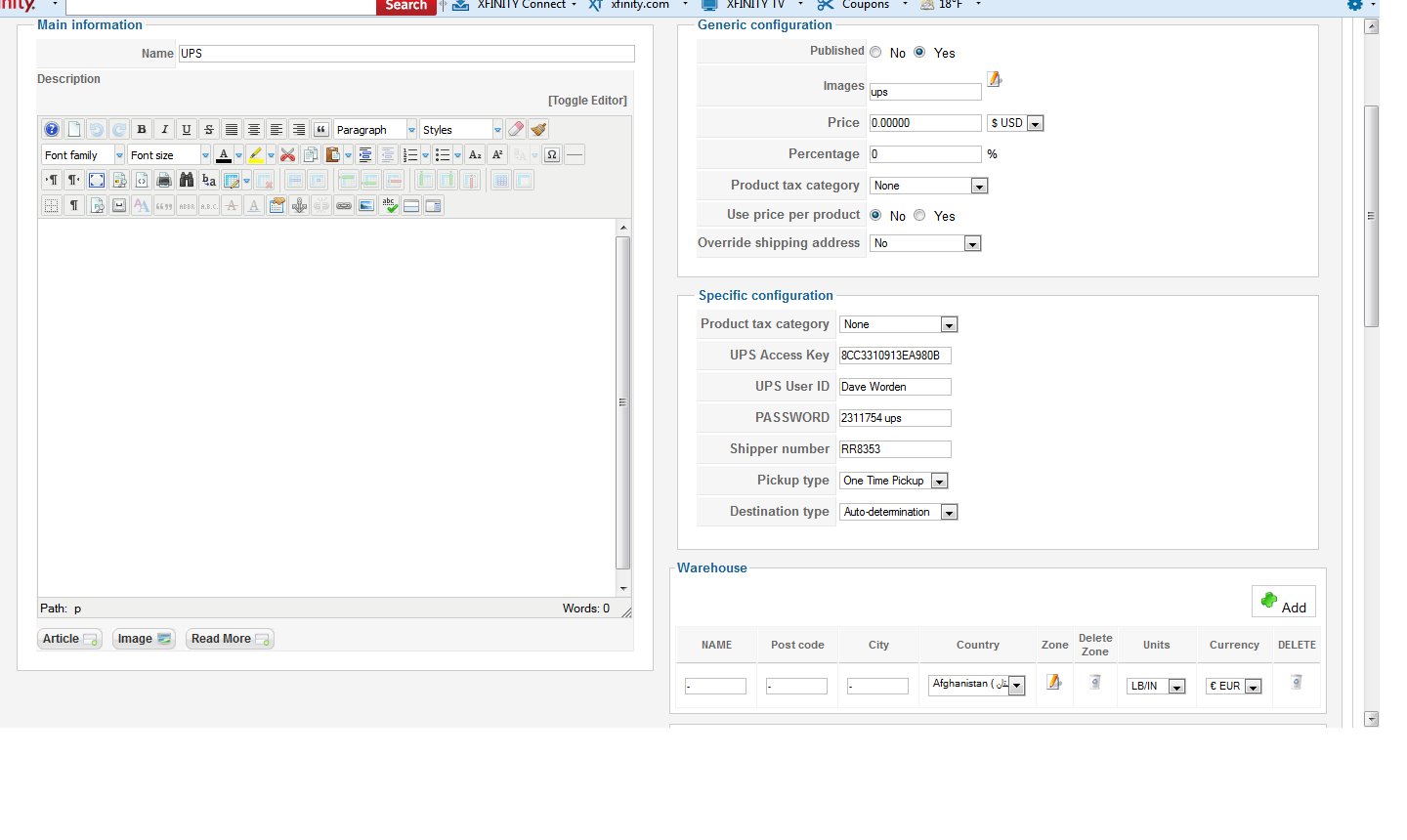Click the new document icon in editor
The width and height of the screenshot is (1407, 840).
click(74, 129)
